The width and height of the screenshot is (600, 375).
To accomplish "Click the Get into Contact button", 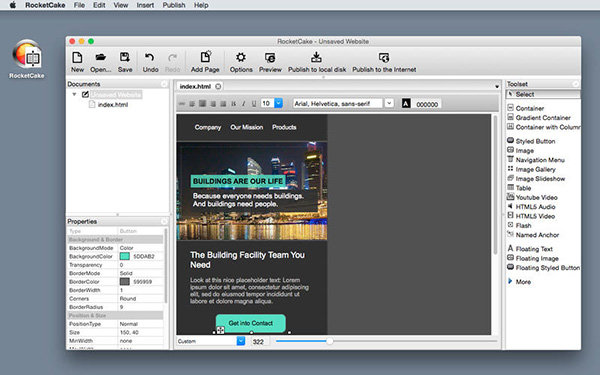I will pos(251,323).
